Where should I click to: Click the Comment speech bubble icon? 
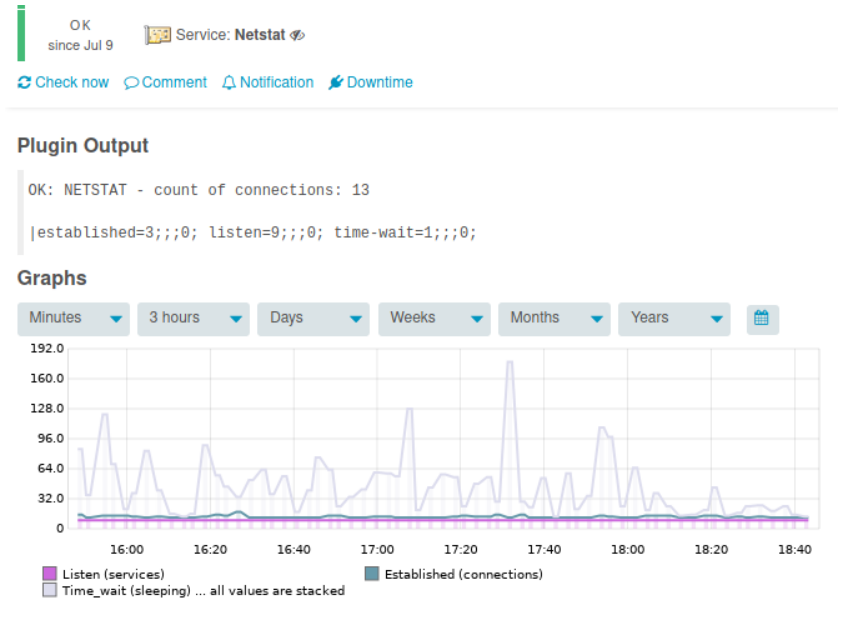(x=131, y=83)
